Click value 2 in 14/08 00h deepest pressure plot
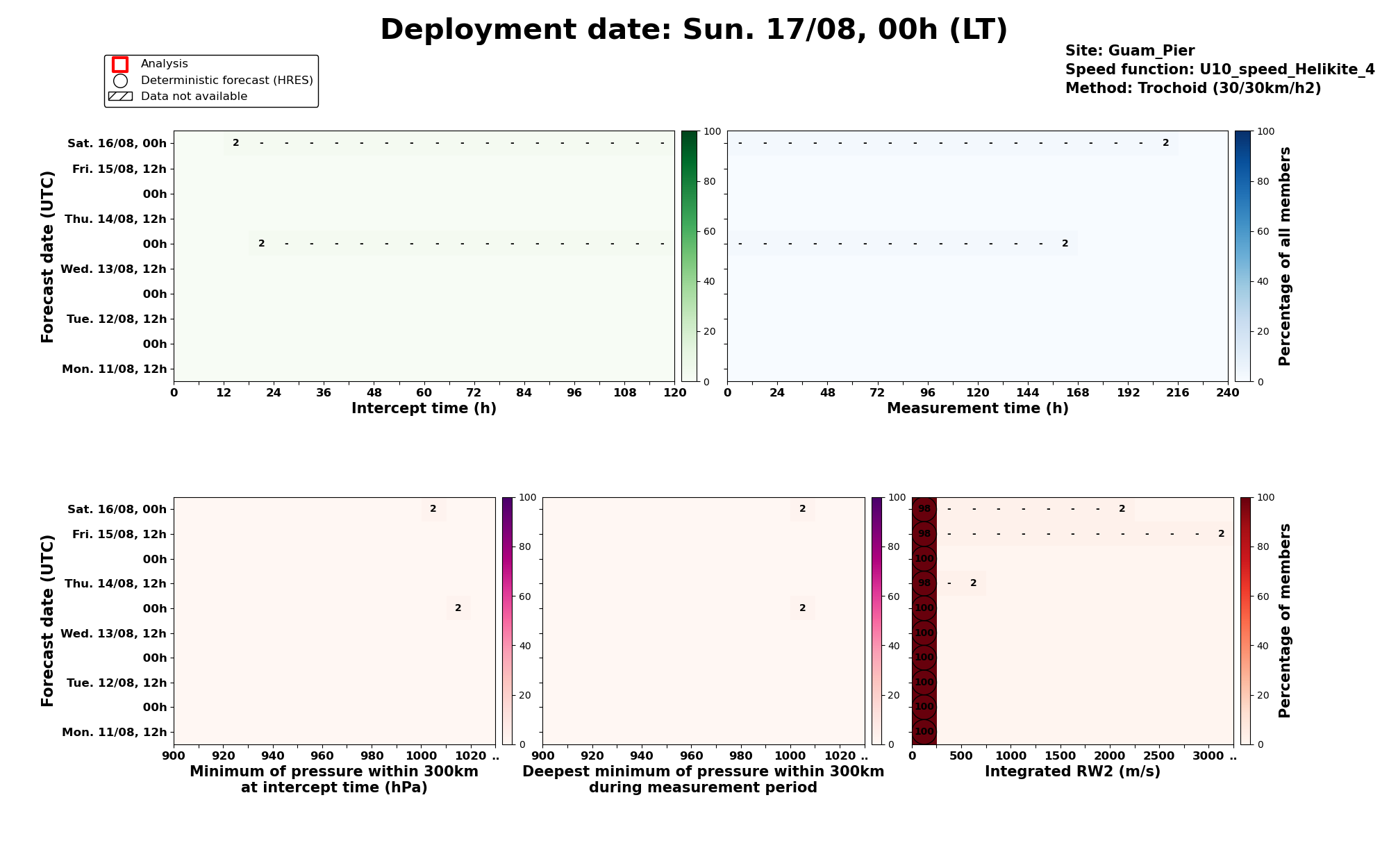The width and height of the screenshot is (1389, 868). click(803, 608)
